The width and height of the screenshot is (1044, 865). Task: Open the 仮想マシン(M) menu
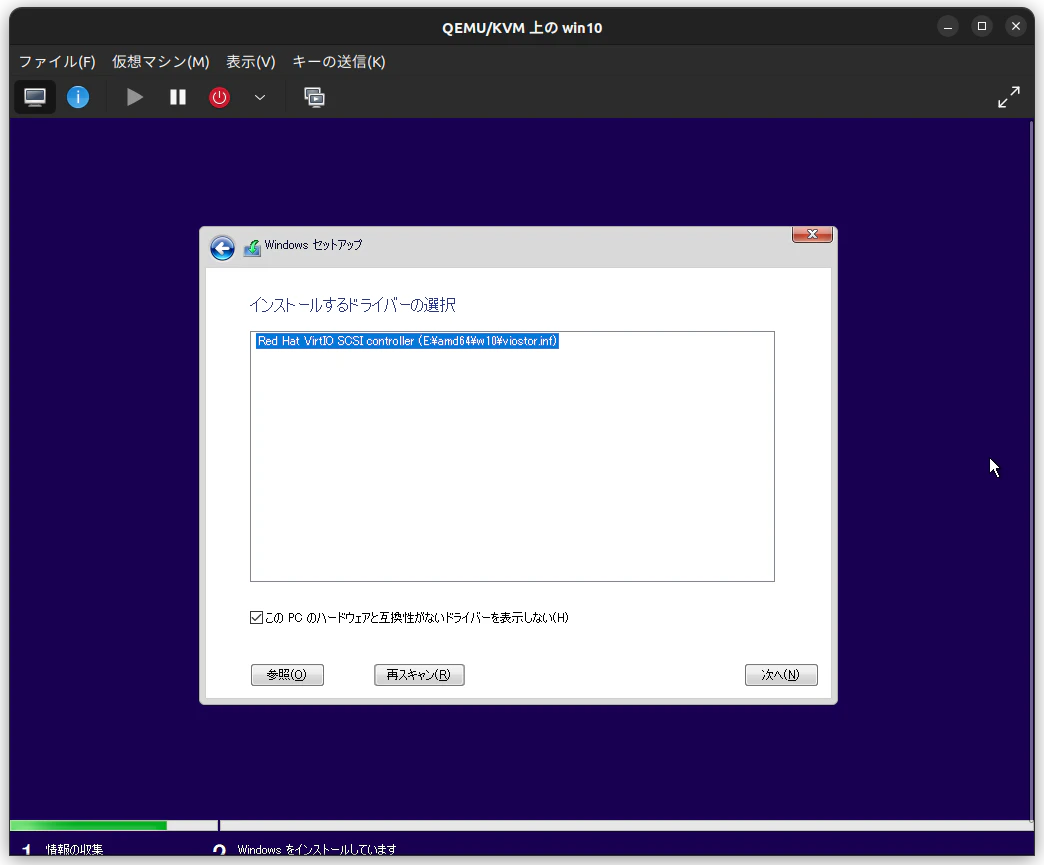pos(160,62)
